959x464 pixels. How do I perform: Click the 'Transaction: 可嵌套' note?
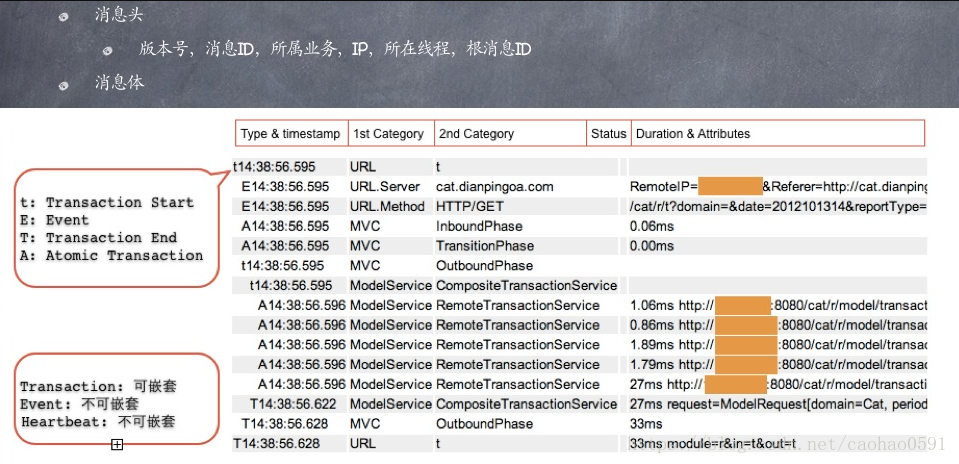[x=98, y=386]
